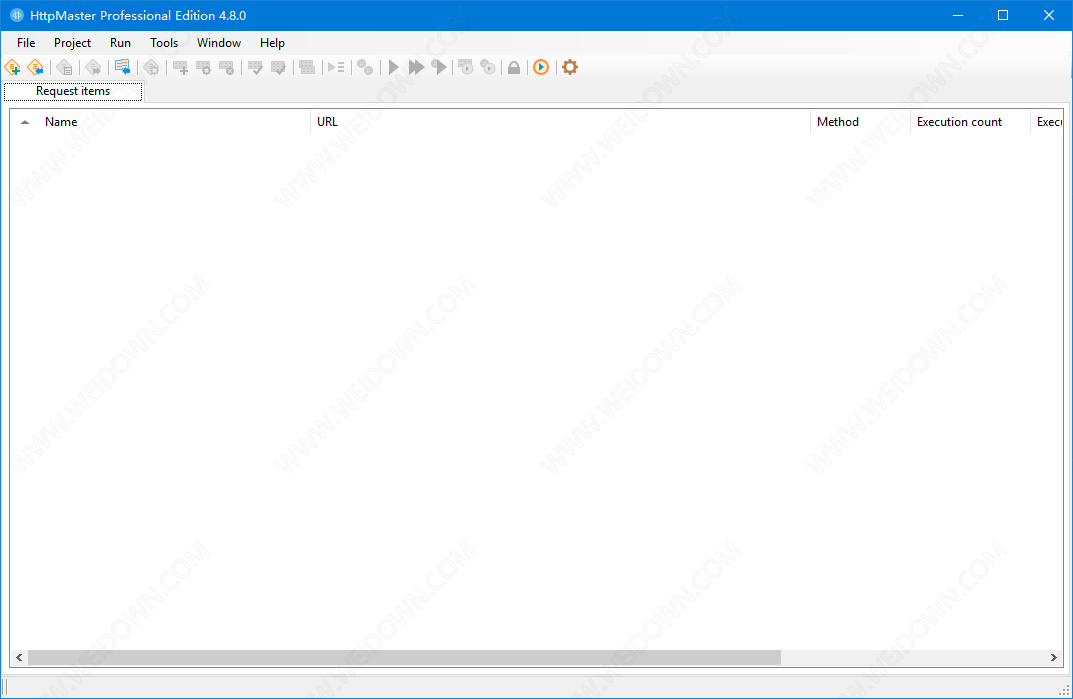Click the double-arrow execute all icon
Viewport: 1073px width, 699px height.
click(416, 67)
